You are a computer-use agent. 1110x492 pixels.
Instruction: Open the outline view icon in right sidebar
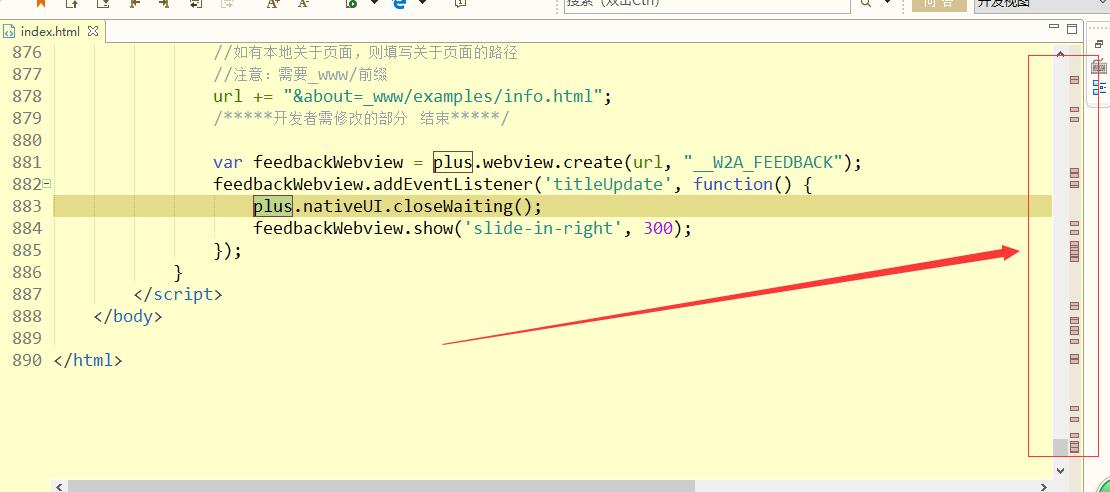point(1099,88)
